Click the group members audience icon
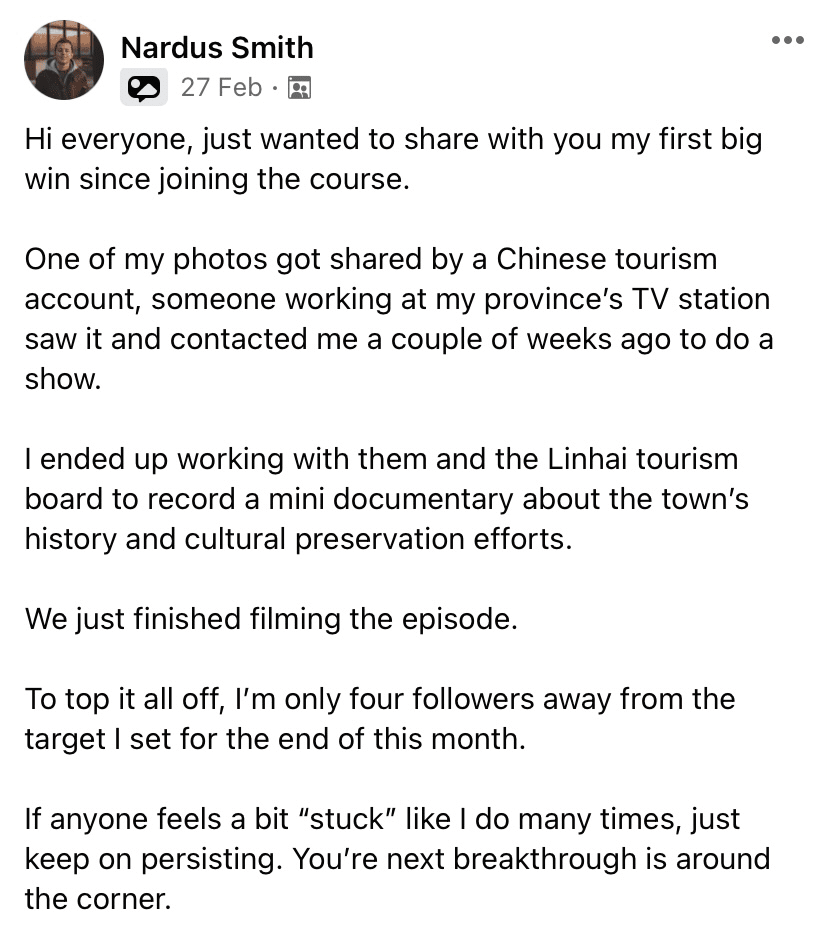The width and height of the screenshot is (827, 927). [x=299, y=88]
